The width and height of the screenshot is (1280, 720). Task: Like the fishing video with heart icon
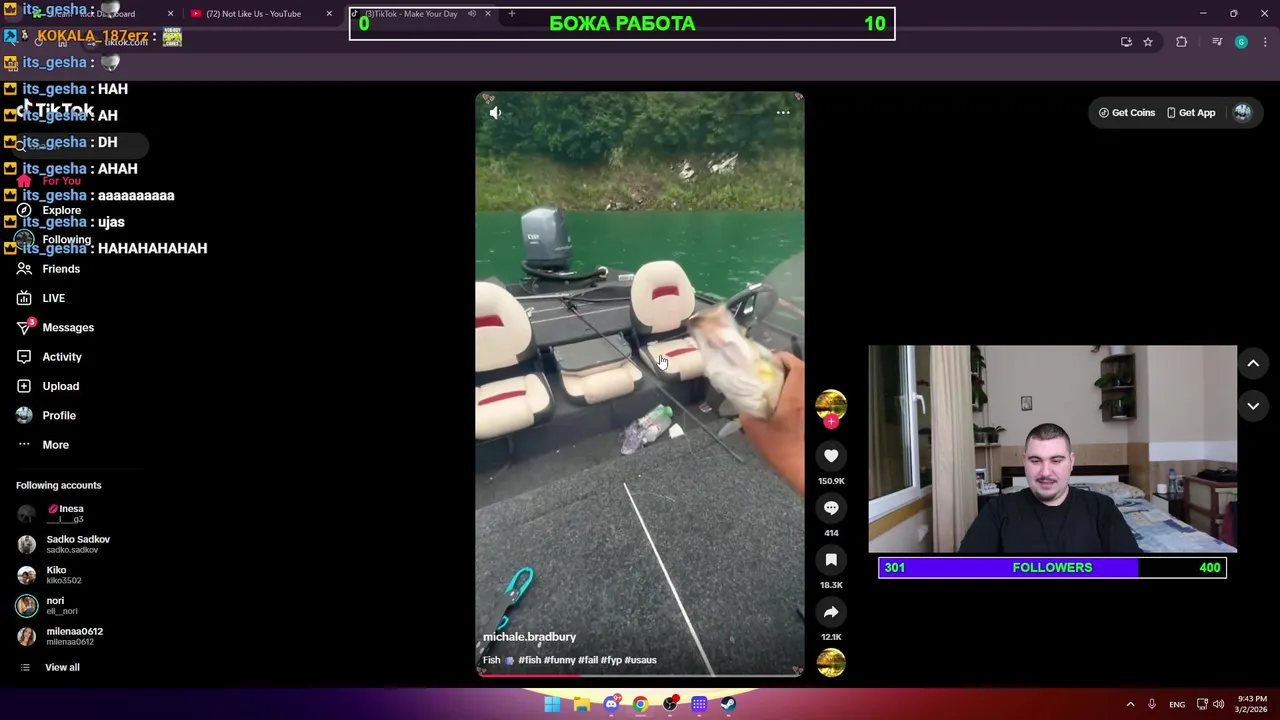coord(831,456)
